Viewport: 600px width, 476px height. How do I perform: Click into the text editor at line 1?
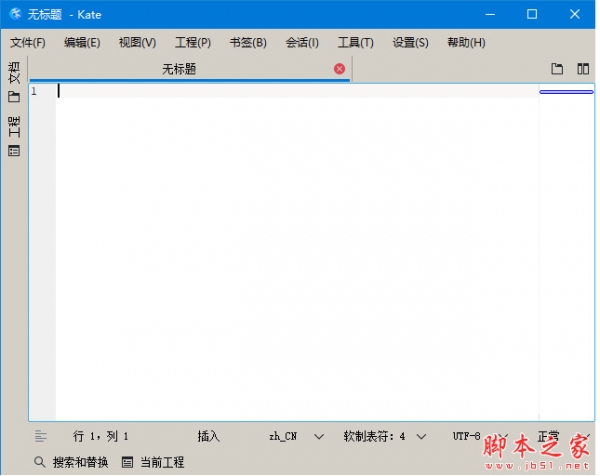pos(290,91)
